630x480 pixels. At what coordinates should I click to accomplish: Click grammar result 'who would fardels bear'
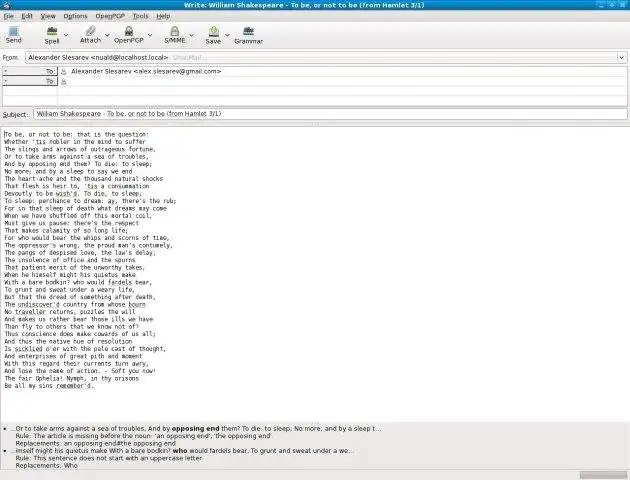184,451
